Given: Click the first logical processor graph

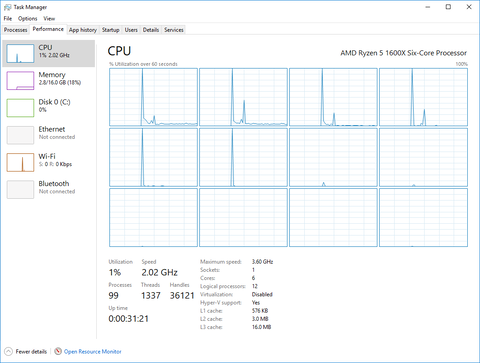Looking at the screenshot, I should click(x=153, y=97).
